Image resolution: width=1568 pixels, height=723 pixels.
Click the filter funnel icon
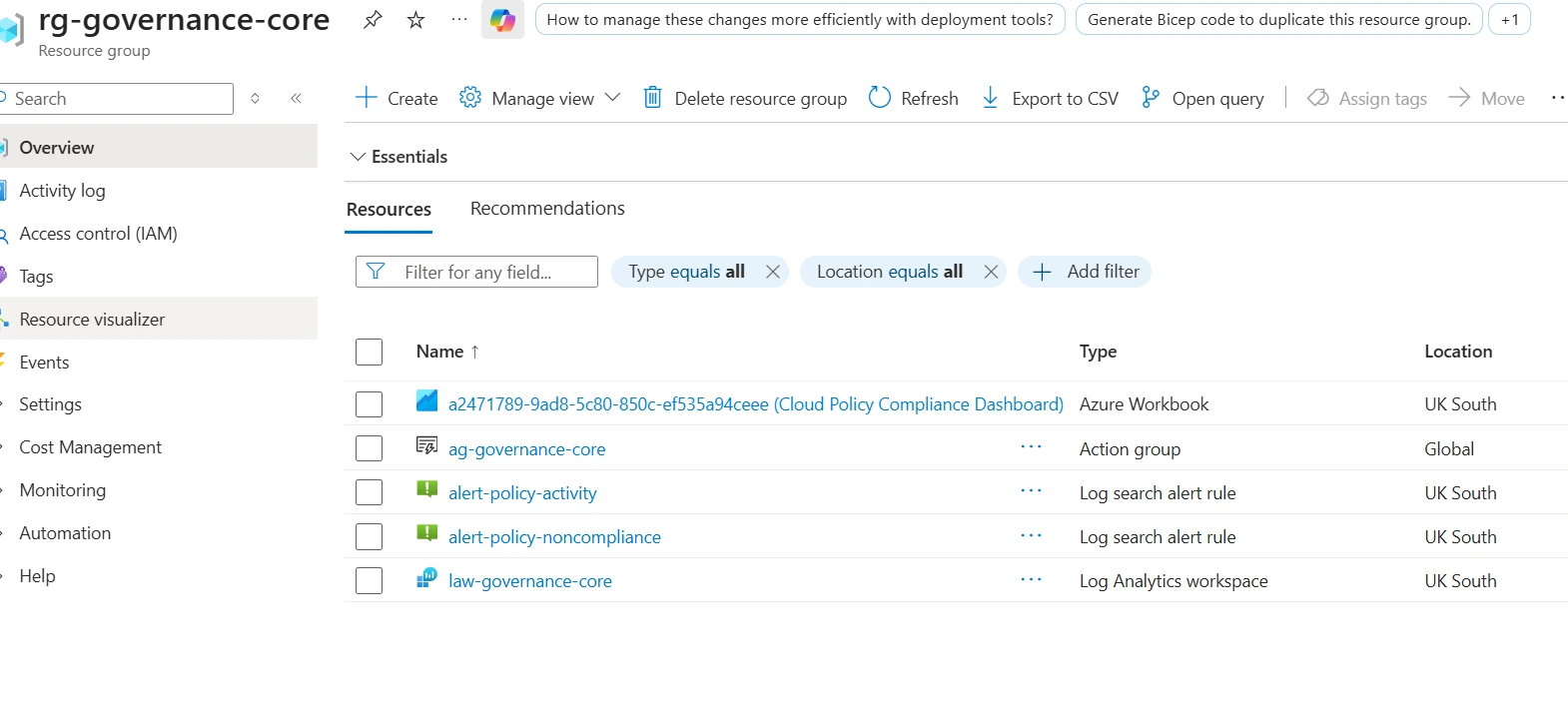click(376, 272)
